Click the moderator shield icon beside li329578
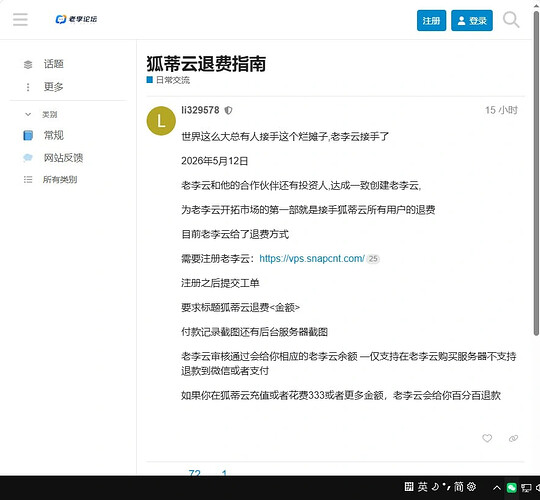The width and height of the screenshot is (540, 500). (228, 110)
